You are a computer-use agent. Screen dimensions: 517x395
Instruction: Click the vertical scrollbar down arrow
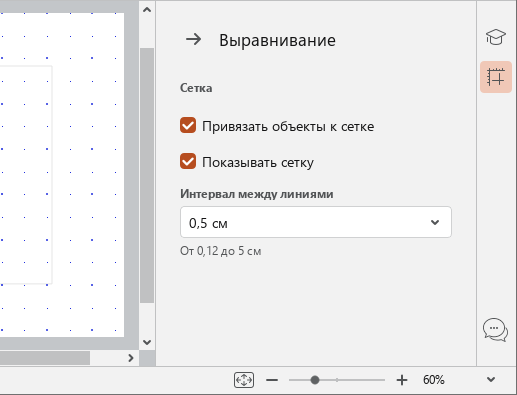pos(147,342)
